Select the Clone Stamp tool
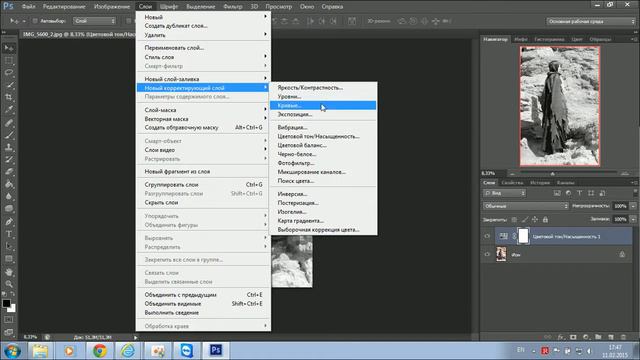 click(9, 147)
